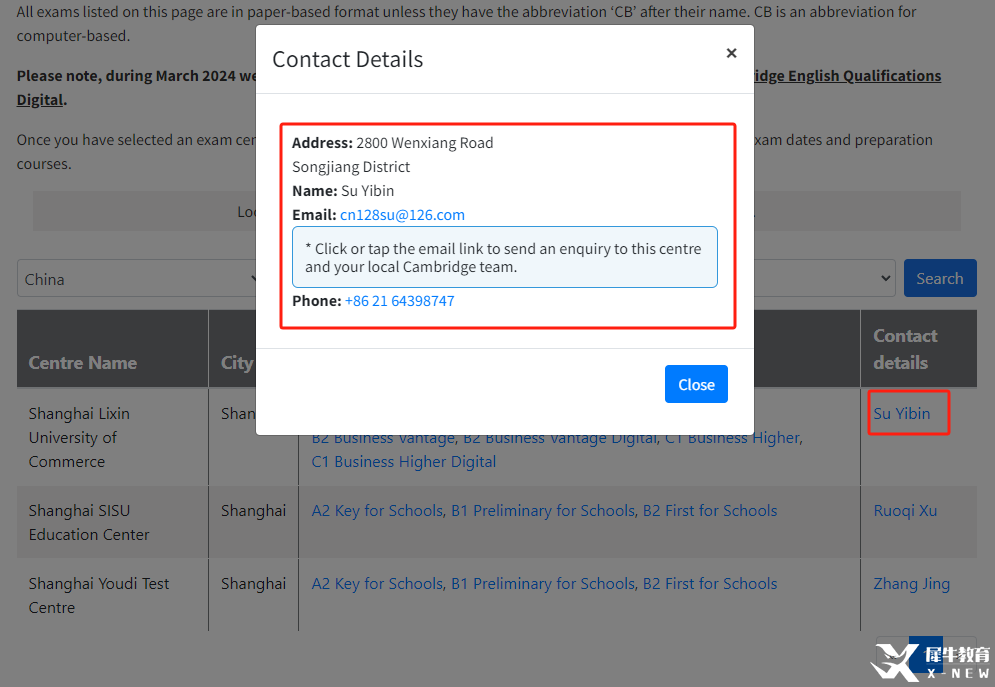Click the Search button
This screenshot has height=687, width=995.
tap(940, 278)
